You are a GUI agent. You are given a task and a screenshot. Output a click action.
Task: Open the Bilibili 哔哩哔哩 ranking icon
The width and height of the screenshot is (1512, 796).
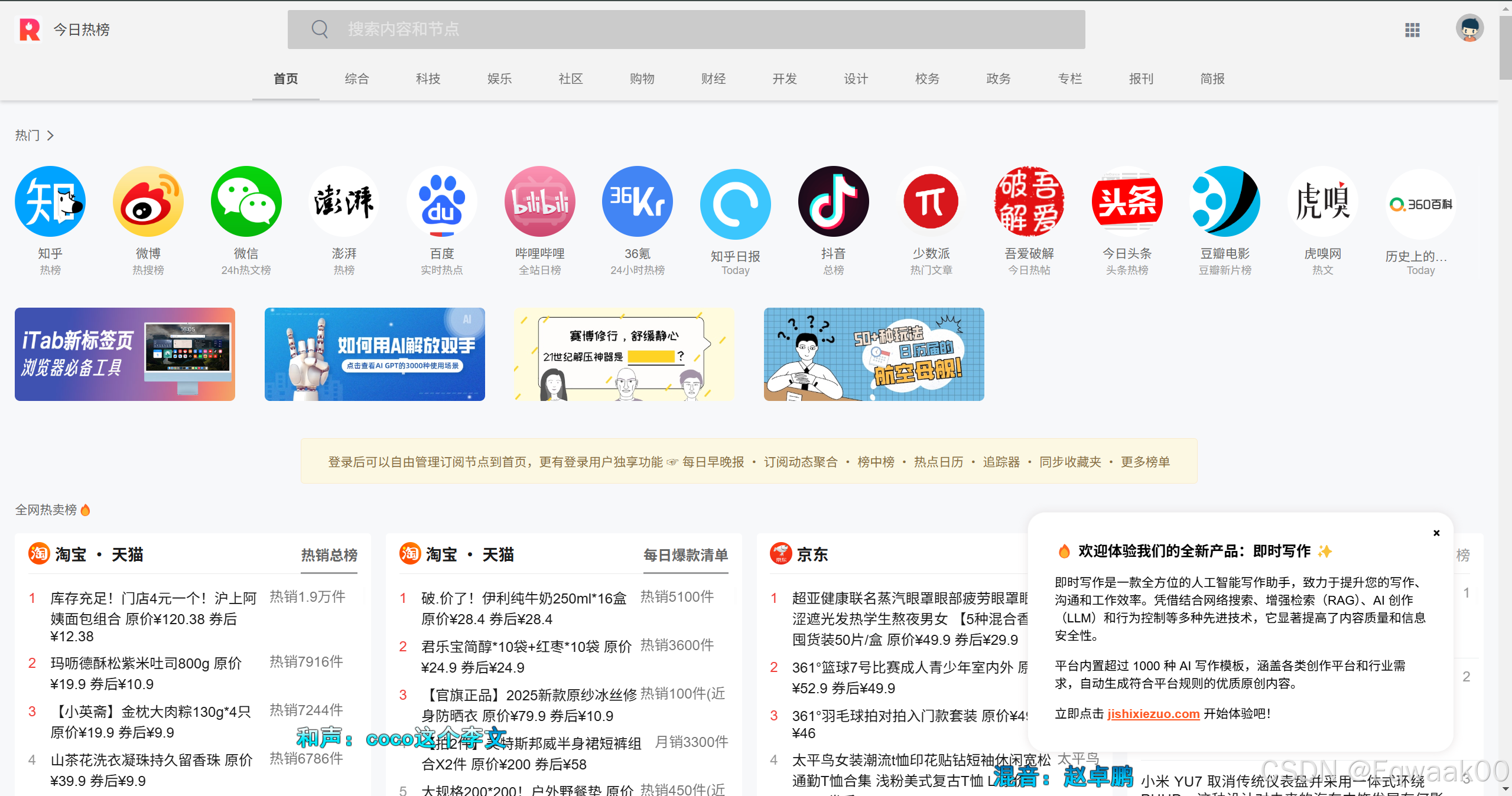[x=539, y=202]
